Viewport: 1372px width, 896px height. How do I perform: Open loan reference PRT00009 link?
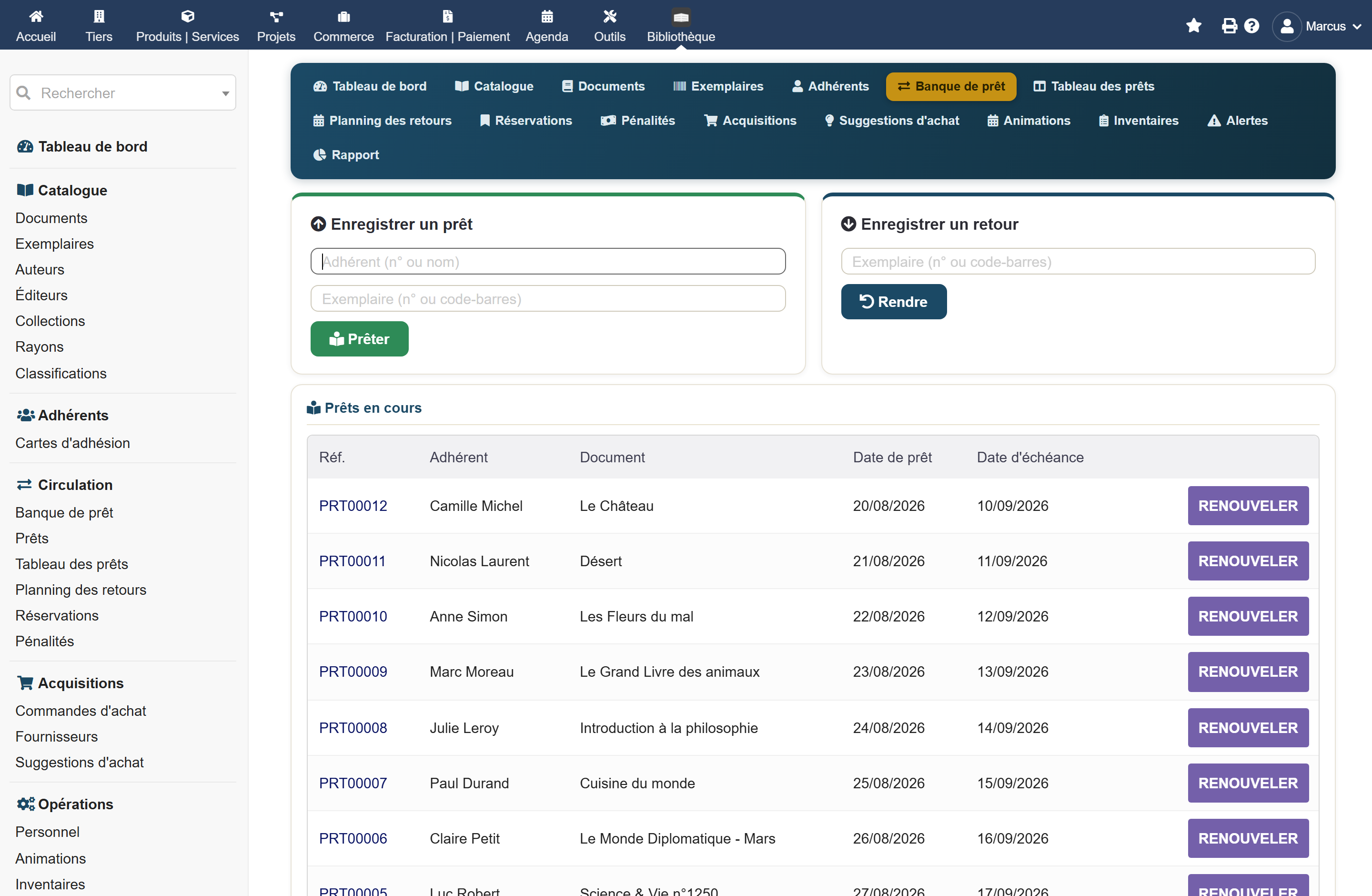pos(353,672)
